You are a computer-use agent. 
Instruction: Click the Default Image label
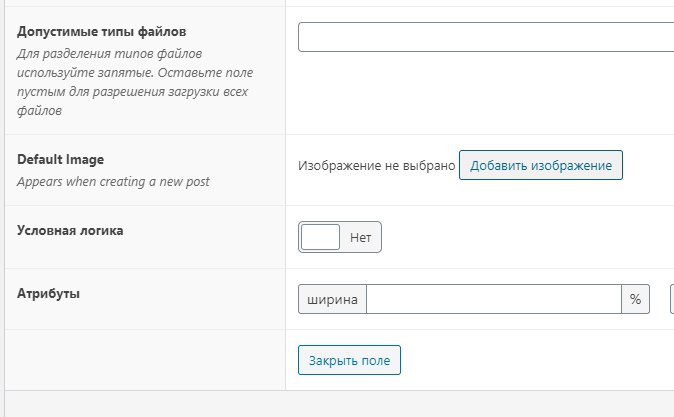(61, 159)
